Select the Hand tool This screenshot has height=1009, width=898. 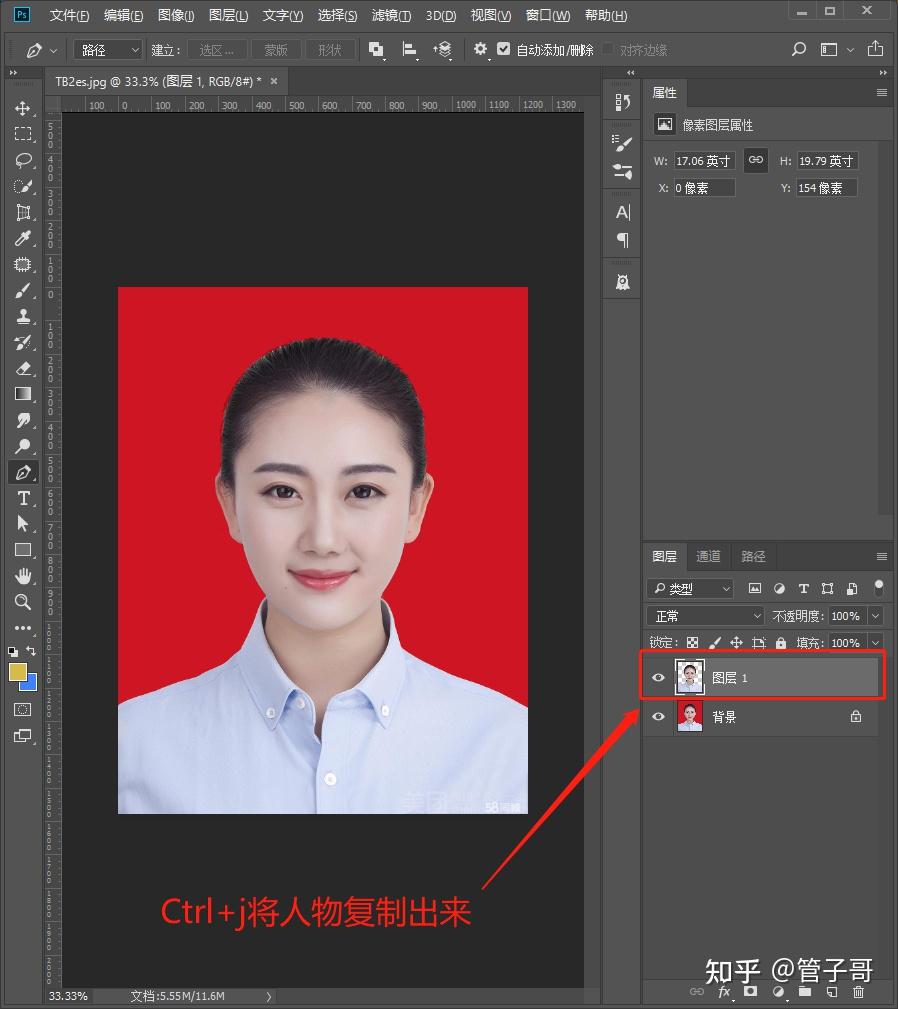(x=22, y=576)
